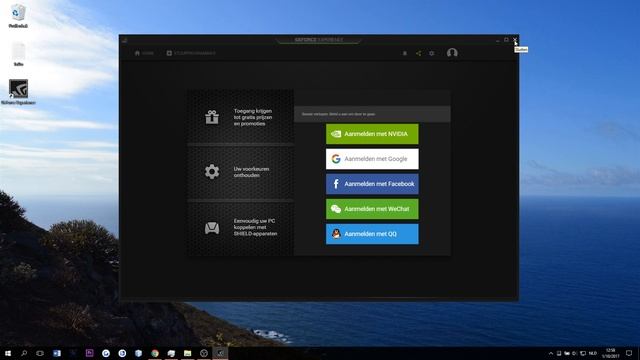Open the settings gear in top bar
Image resolution: width=640 pixels, height=360 pixels.
point(431,53)
